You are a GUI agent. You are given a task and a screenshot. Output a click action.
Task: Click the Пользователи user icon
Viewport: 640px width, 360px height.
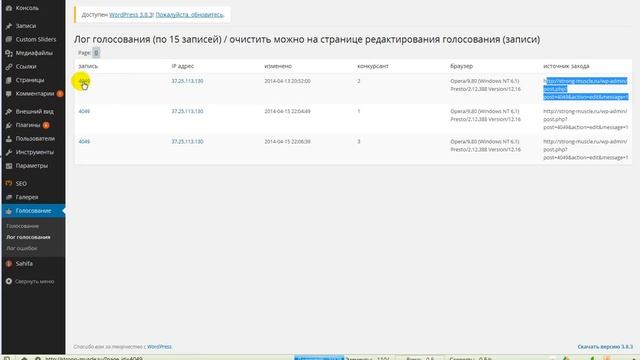pos(9,139)
